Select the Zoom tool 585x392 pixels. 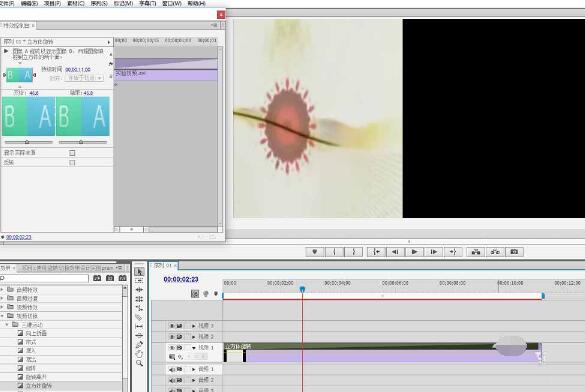point(139,363)
